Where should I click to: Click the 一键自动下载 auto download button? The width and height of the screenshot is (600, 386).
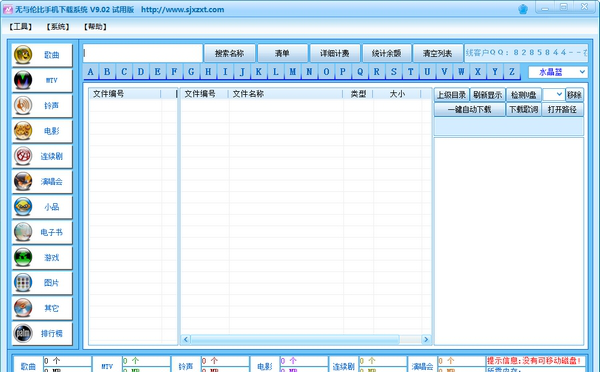pos(469,109)
